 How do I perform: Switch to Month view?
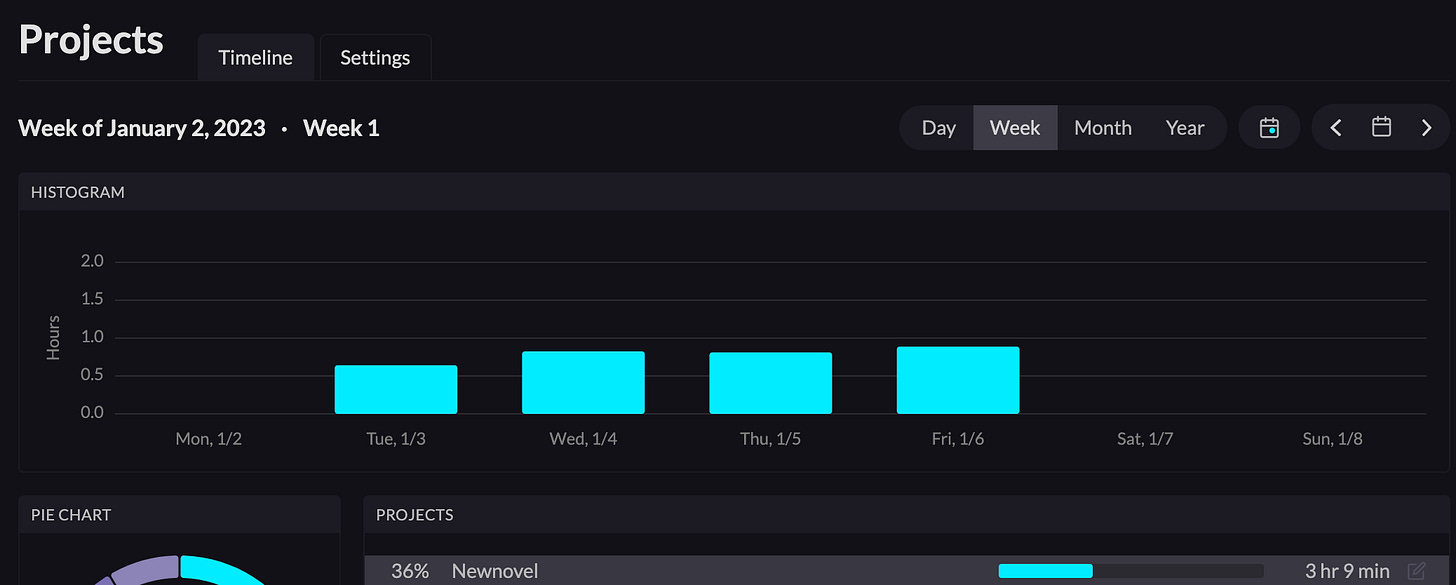coord(1102,128)
